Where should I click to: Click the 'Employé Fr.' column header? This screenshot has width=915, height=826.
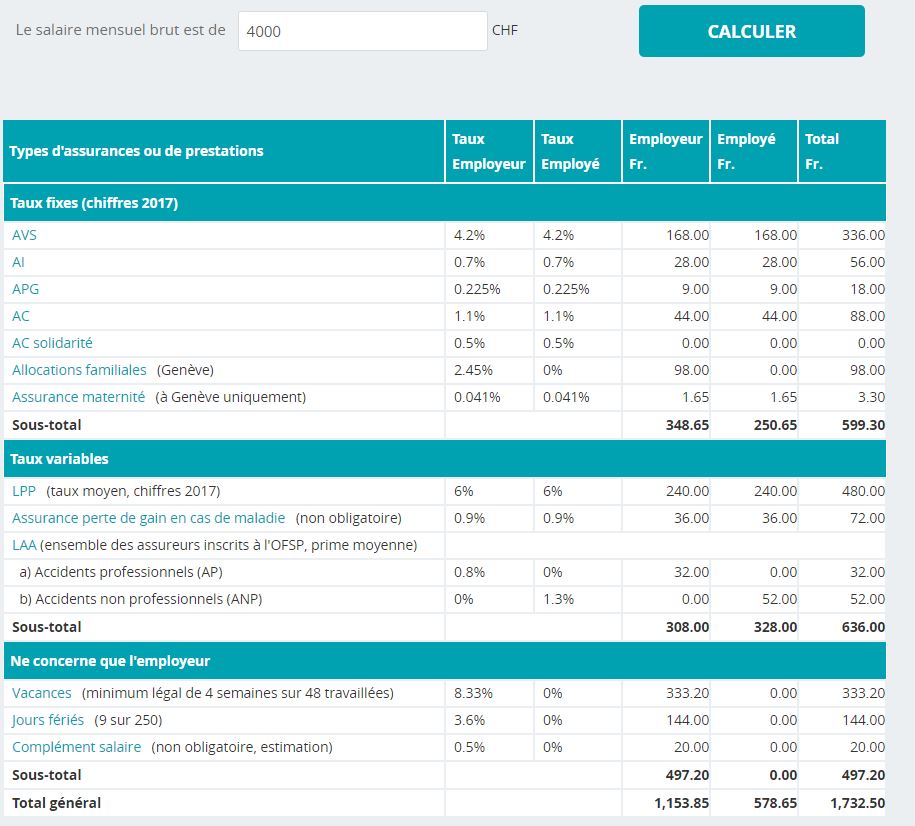pyautogui.click(x=754, y=151)
